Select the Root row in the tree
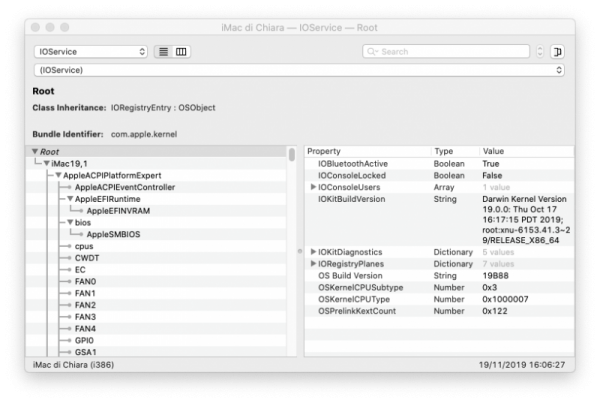 coord(156,152)
